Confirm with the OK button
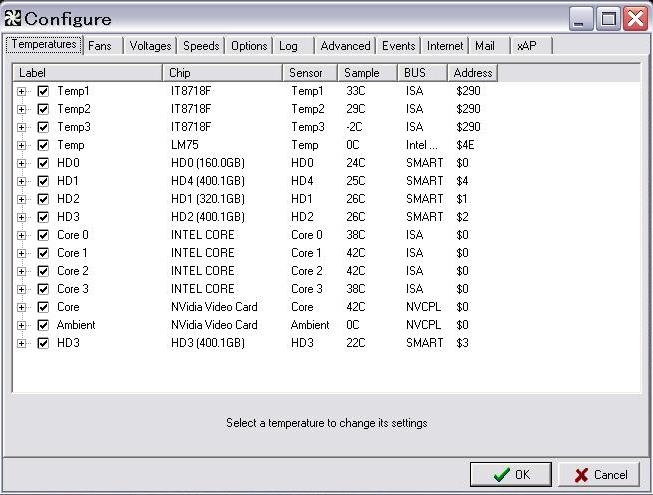 [x=511, y=474]
